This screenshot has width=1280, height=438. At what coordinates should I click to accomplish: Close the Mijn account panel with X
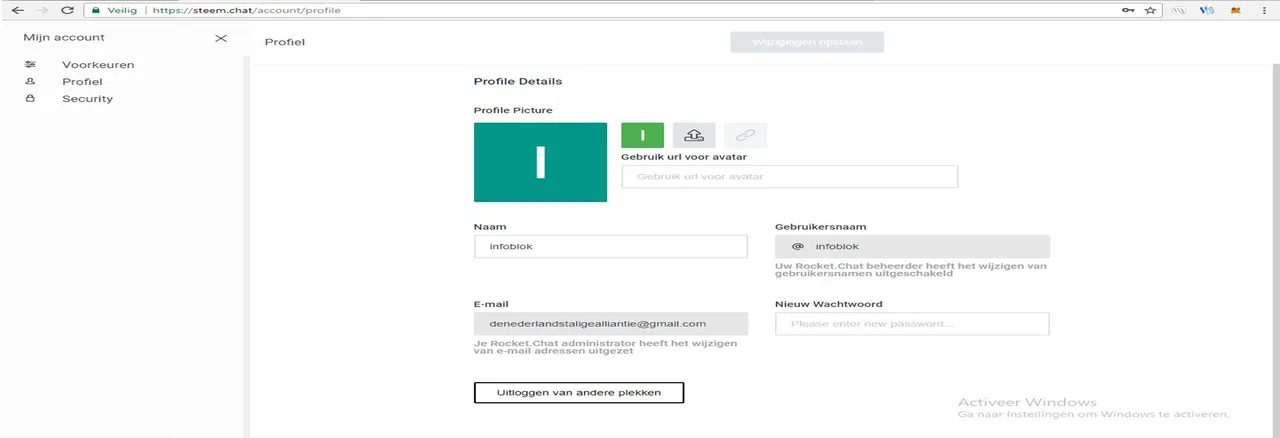coord(221,38)
